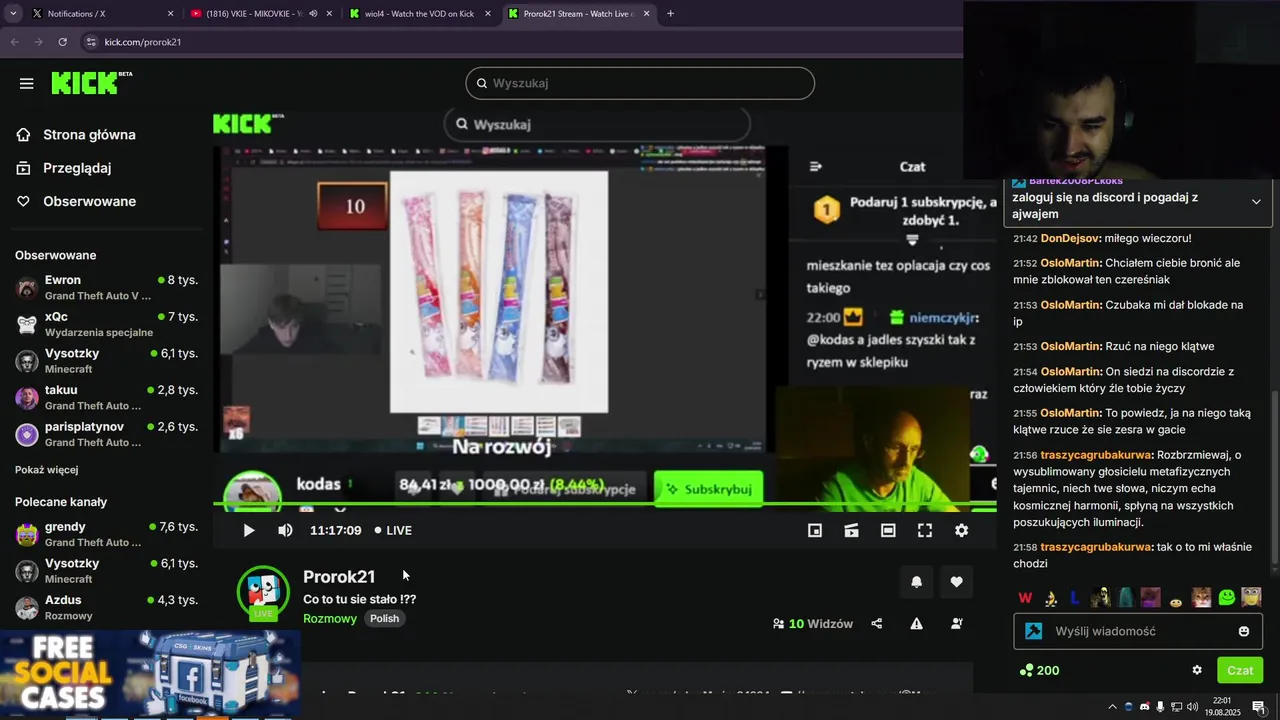
Task: Click stream progress bar in player
Action: (604, 504)
